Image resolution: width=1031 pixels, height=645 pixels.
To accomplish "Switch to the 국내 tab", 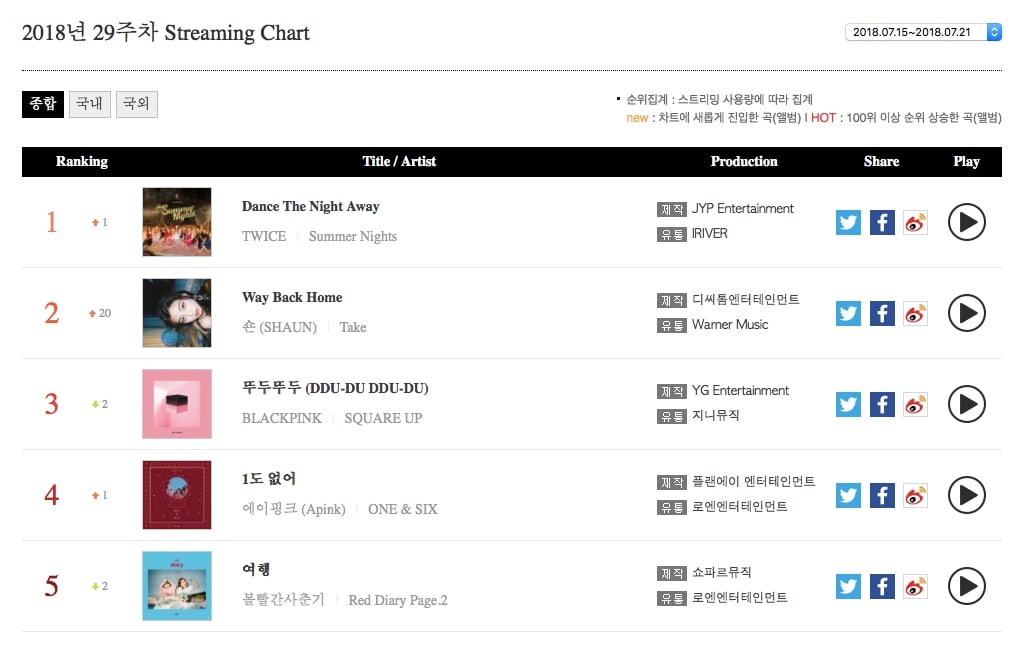I will [90, 104].
